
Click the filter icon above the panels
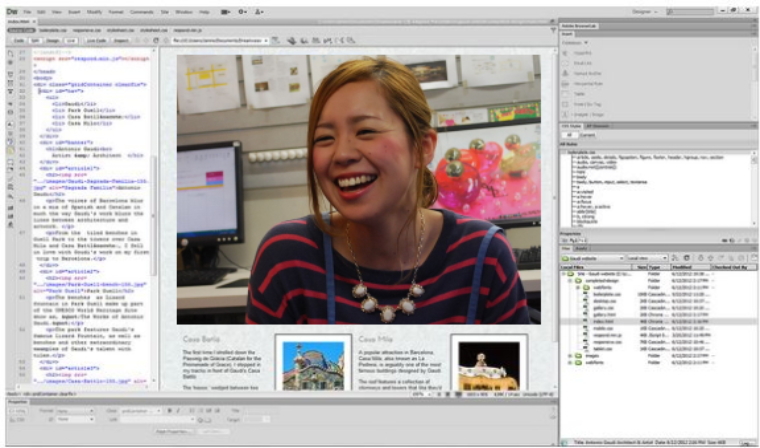point(553,30)
